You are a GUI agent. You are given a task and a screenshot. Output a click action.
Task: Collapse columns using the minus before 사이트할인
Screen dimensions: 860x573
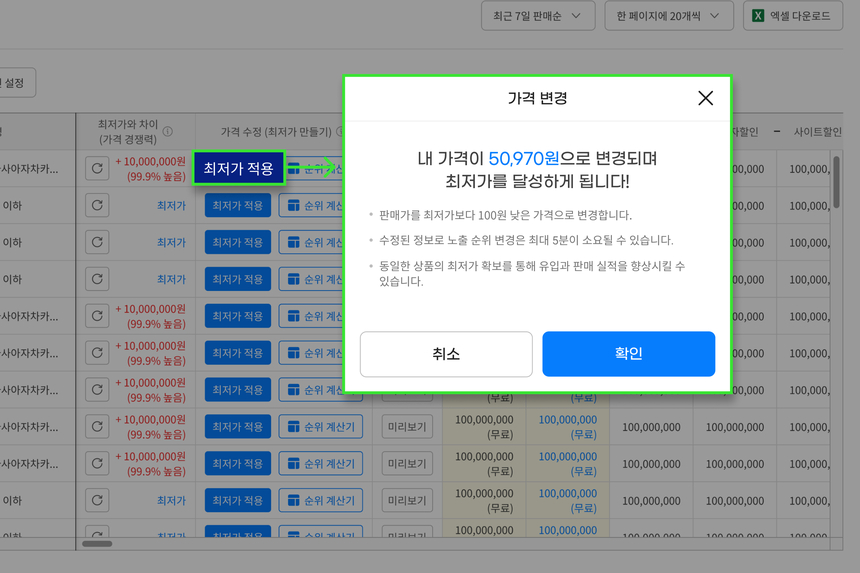tap(777, 132)
